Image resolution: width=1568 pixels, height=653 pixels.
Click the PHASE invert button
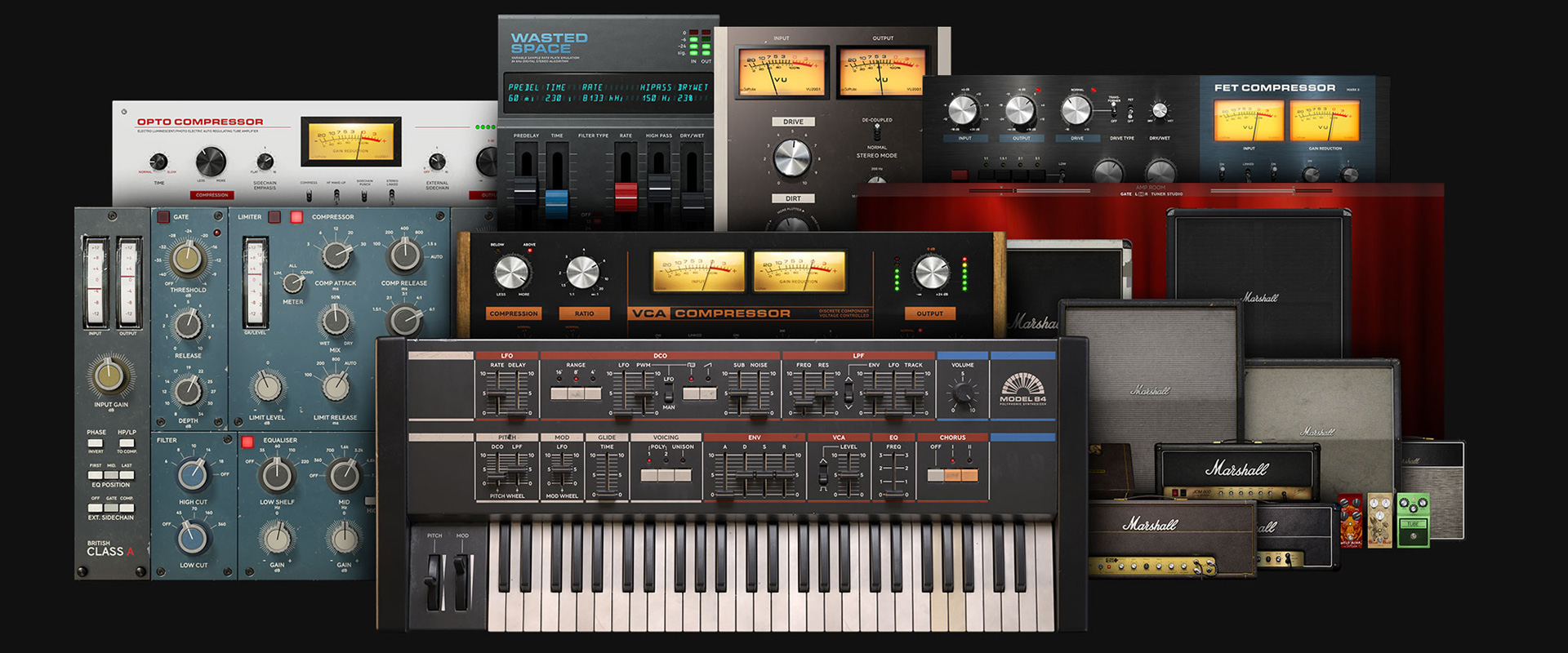[x=96, y=442]
